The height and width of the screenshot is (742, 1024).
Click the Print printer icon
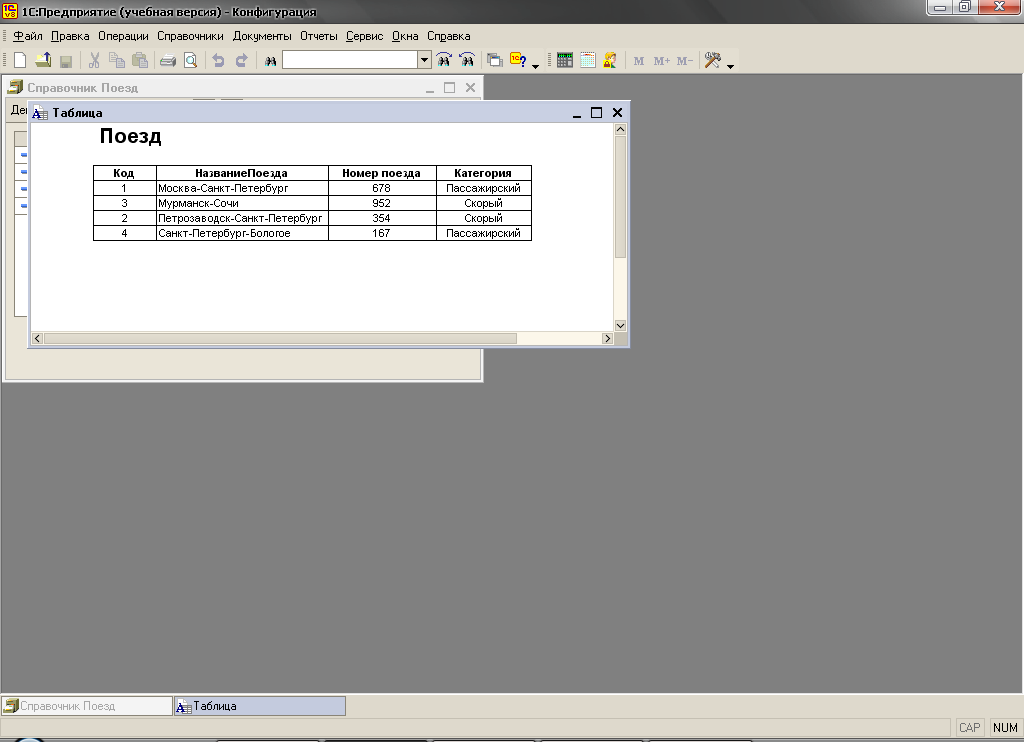click(x=168, y=61)
